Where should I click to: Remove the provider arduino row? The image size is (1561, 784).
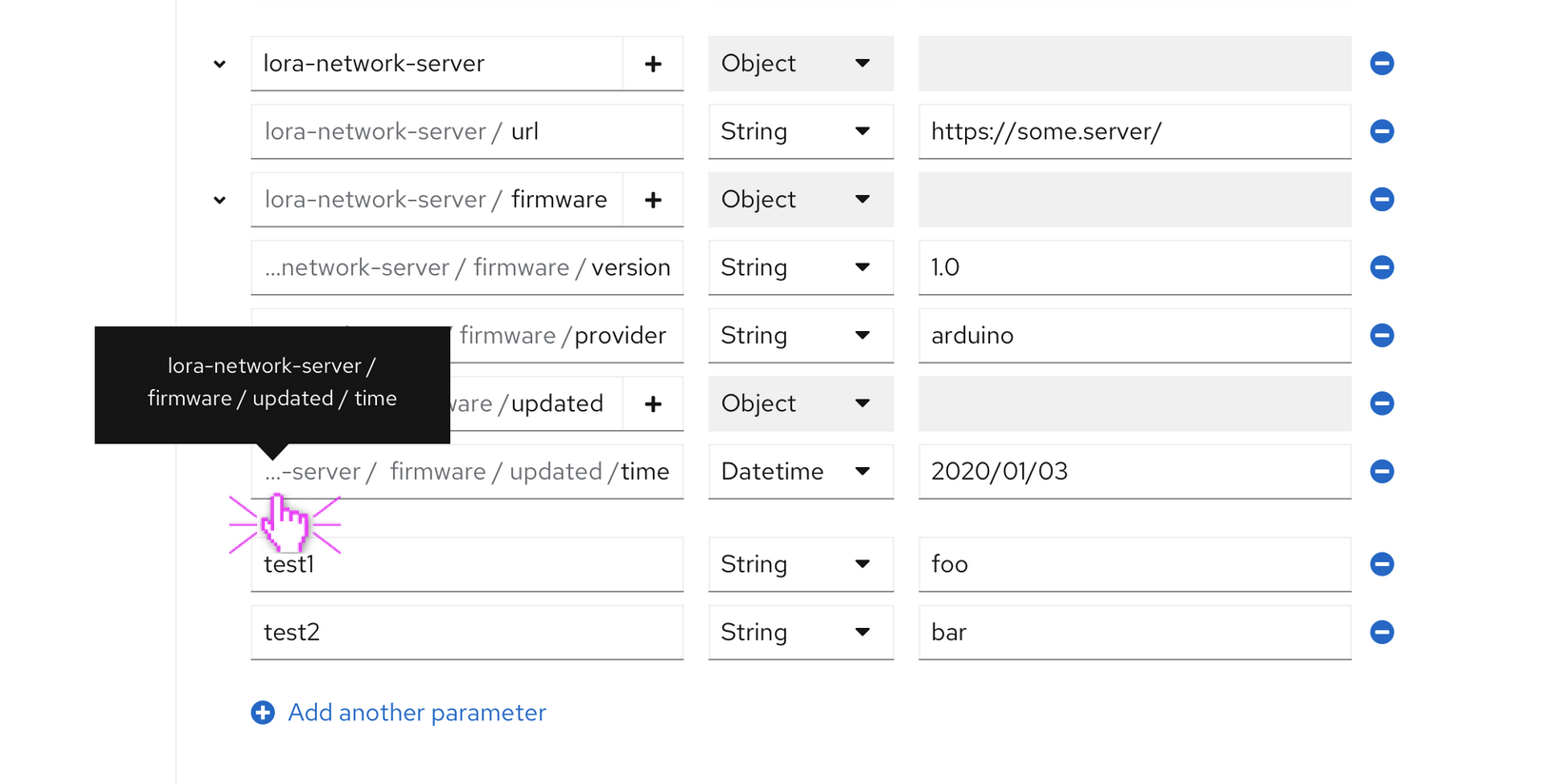[x=1382, y=335]
